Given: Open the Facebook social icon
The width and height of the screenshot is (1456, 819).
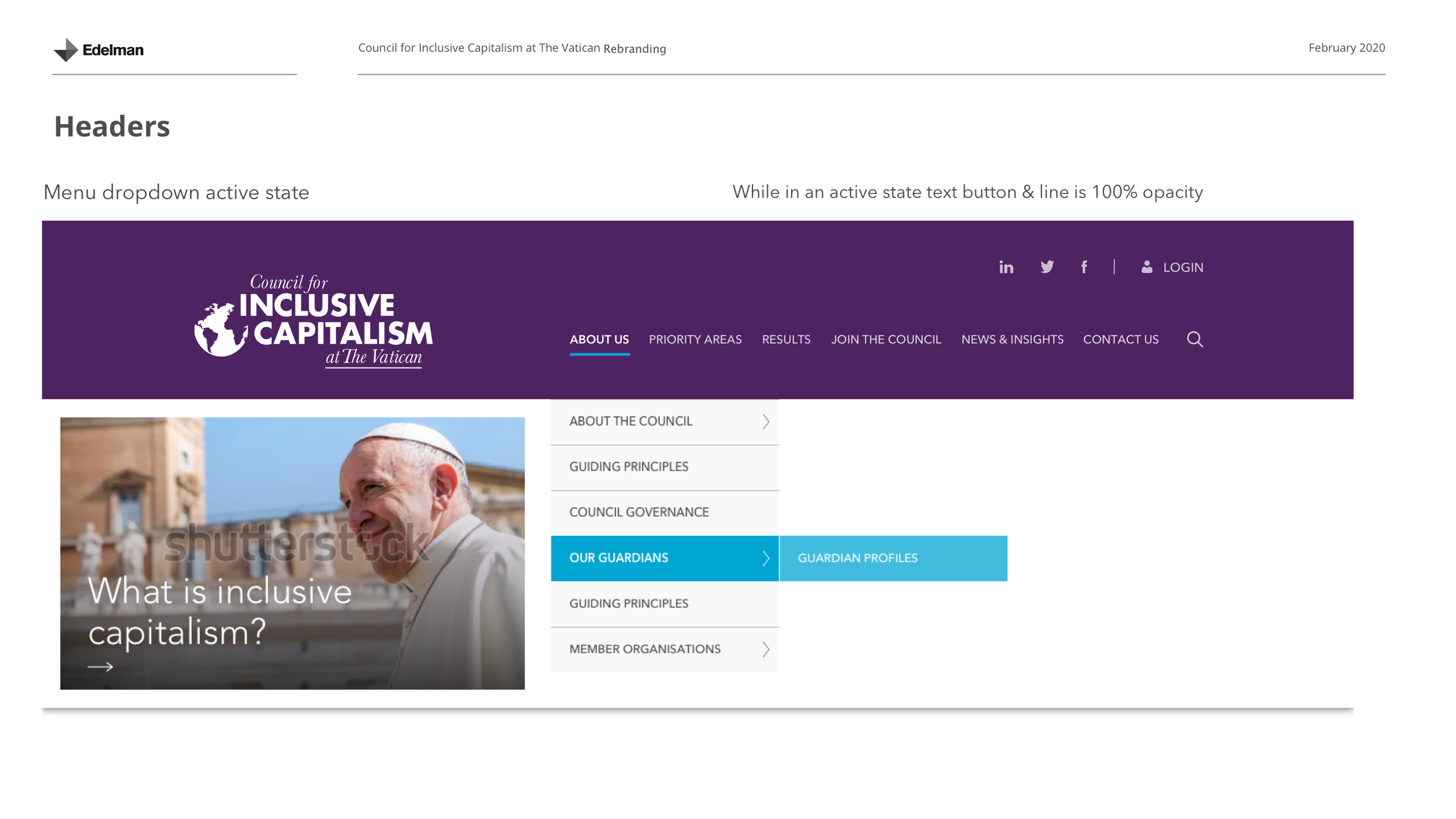Looking at the screenshot, I should [1084, 267].
